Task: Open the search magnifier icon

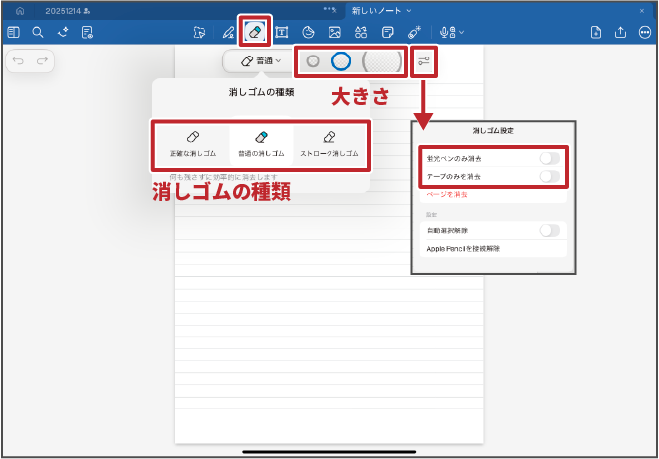Action: (x=38, y=32)
